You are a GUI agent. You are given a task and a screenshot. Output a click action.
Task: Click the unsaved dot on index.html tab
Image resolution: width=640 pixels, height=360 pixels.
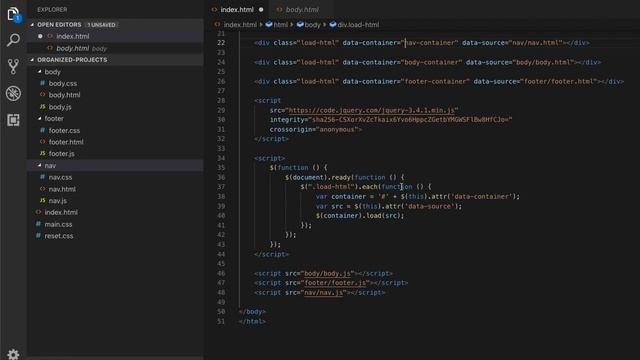coord(261,10)
